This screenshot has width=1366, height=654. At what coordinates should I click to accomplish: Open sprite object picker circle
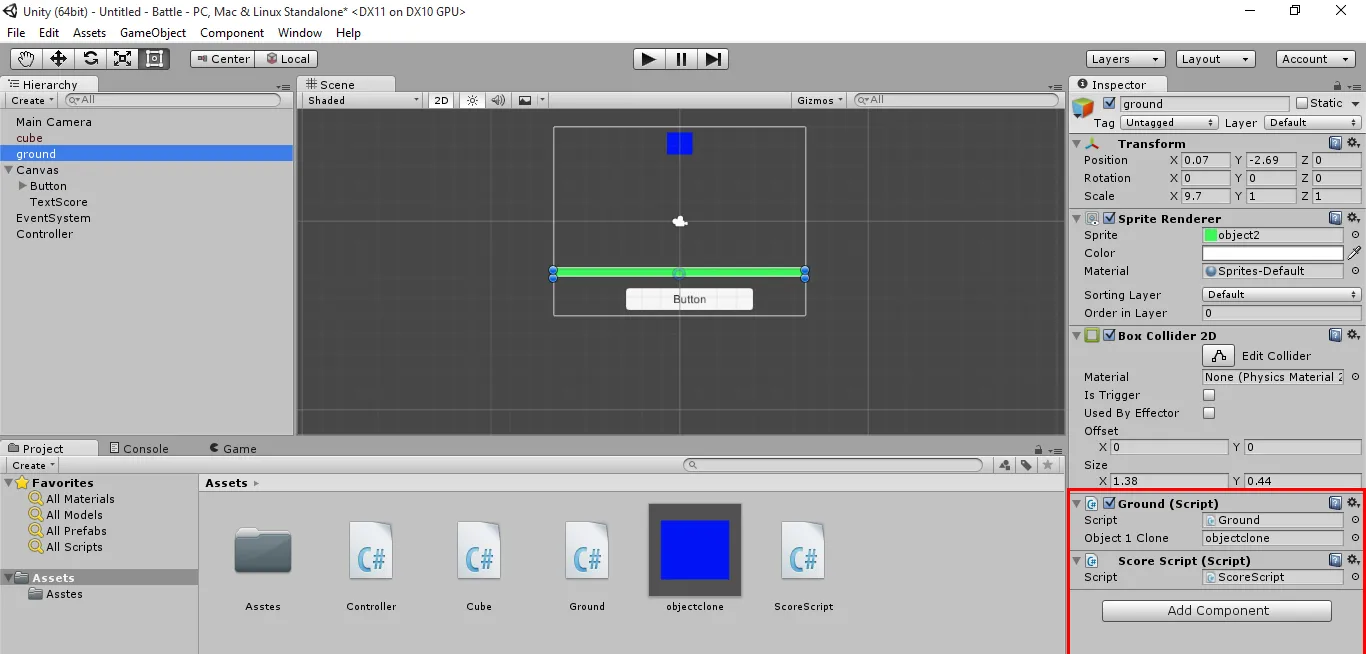1355,235
